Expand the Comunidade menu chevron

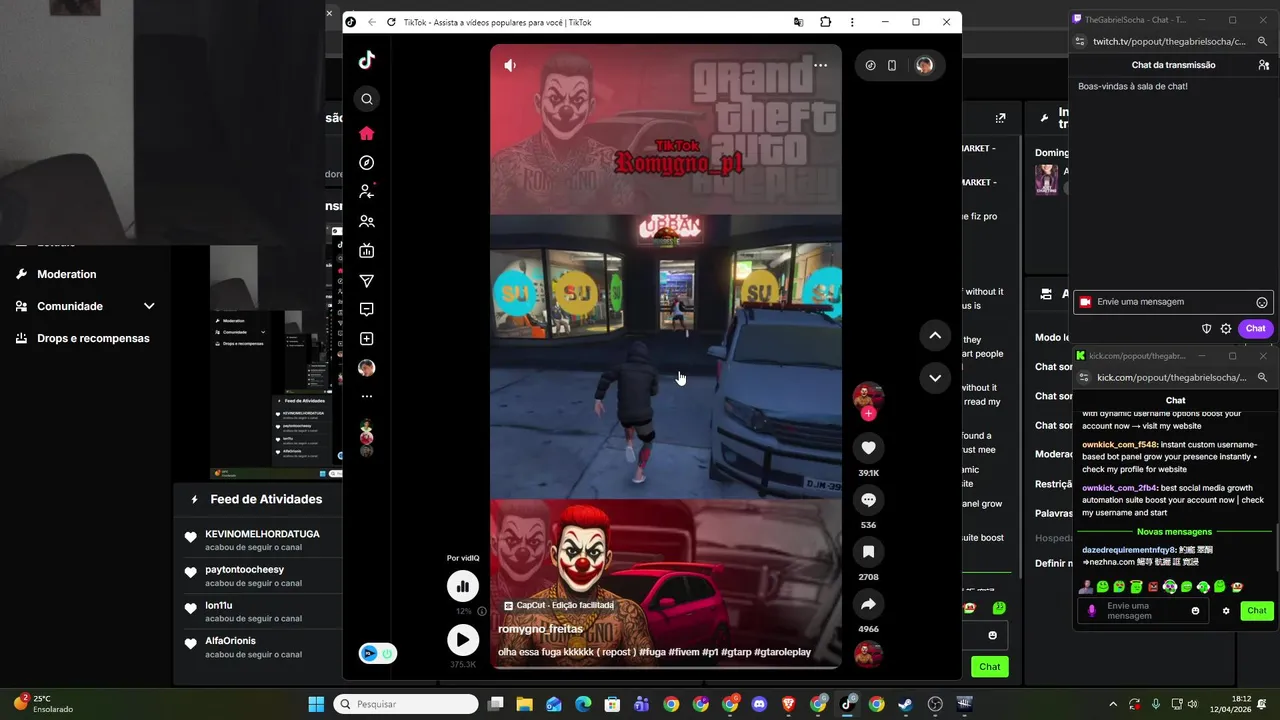(x=149, y=306)
